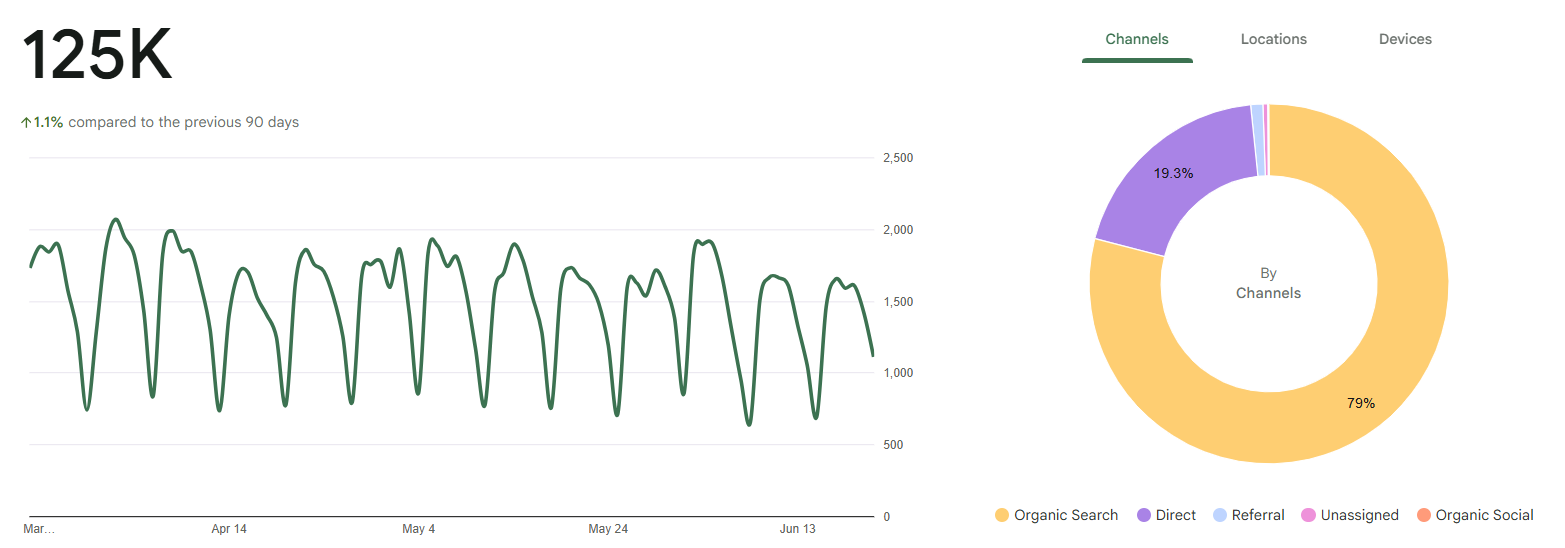
Task: Toggle the Organic Social legend label
Action: point(1484,515)
